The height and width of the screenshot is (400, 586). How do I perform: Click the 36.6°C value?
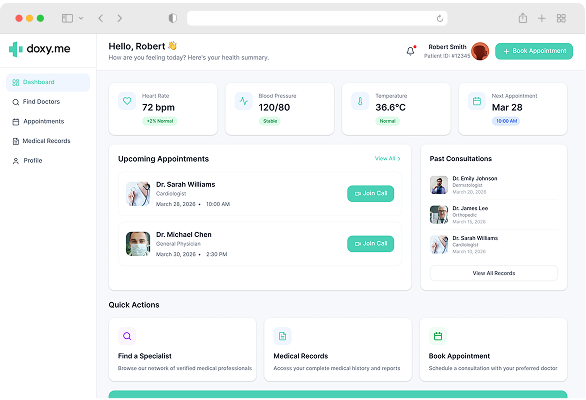(x=391, y=108)
